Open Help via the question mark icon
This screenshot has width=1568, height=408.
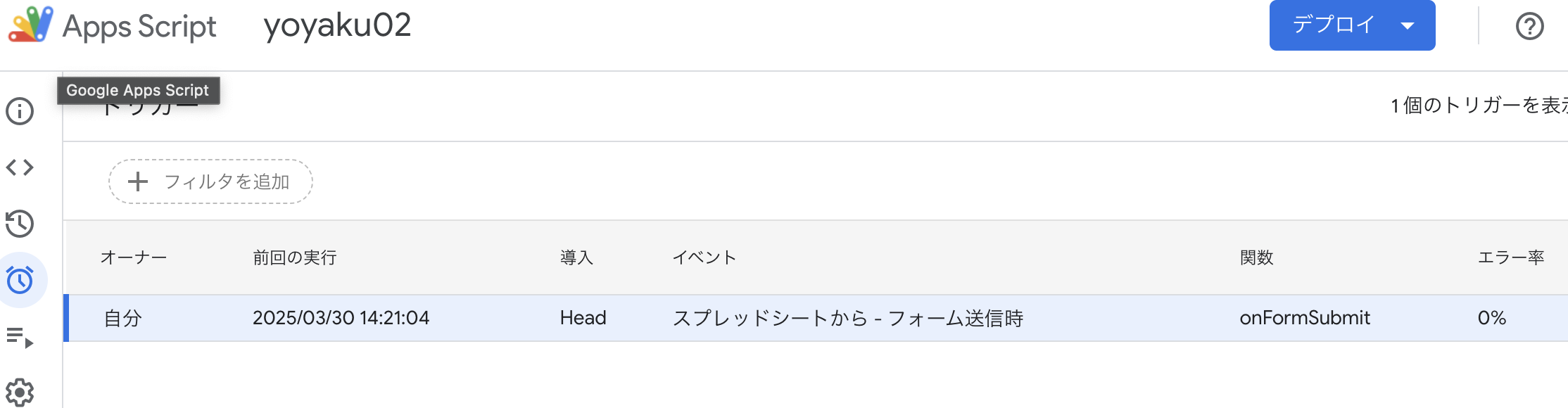(x=1530, y=25)
